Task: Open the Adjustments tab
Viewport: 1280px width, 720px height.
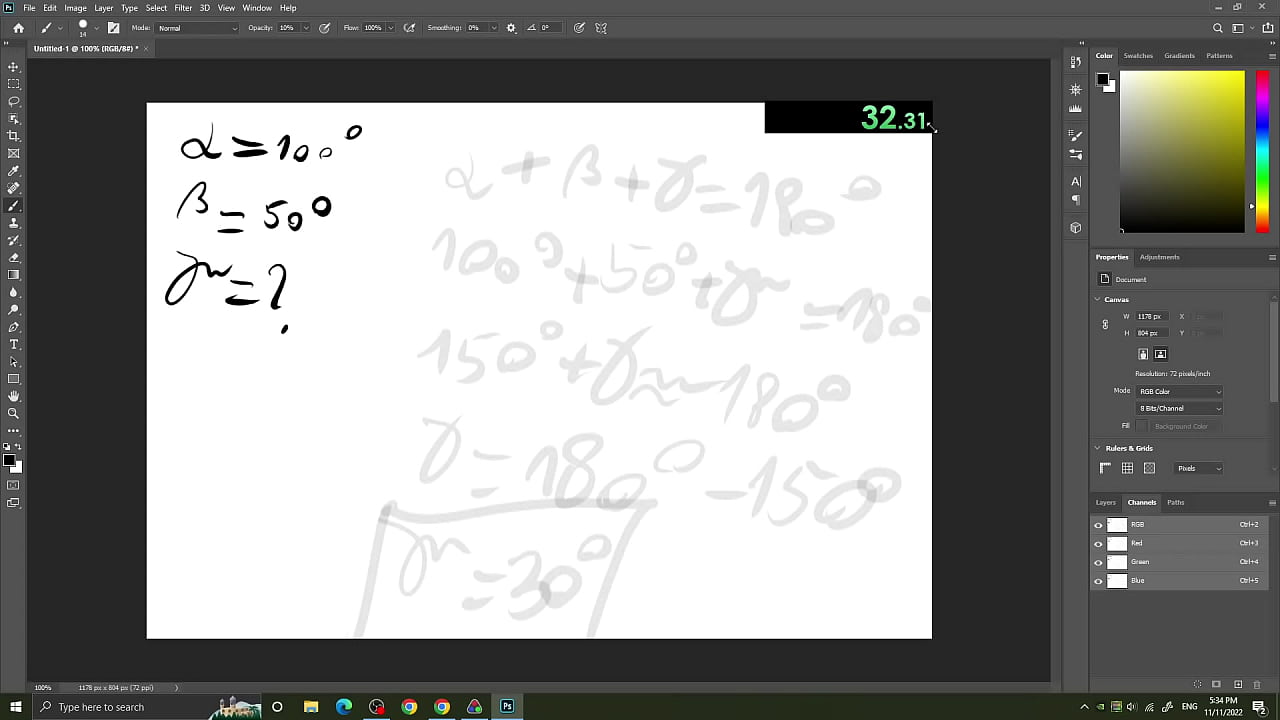Action: tap(1159, 256)
